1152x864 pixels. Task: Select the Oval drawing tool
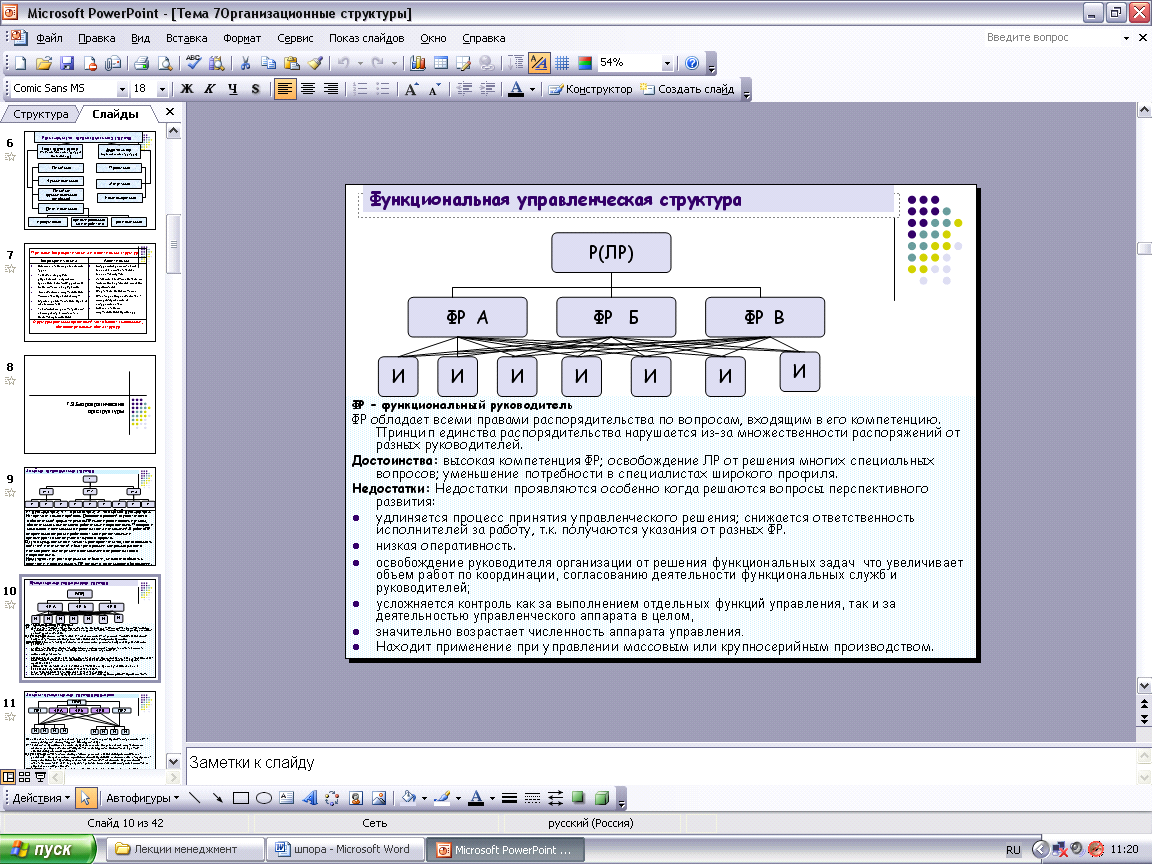pos(264,798)
